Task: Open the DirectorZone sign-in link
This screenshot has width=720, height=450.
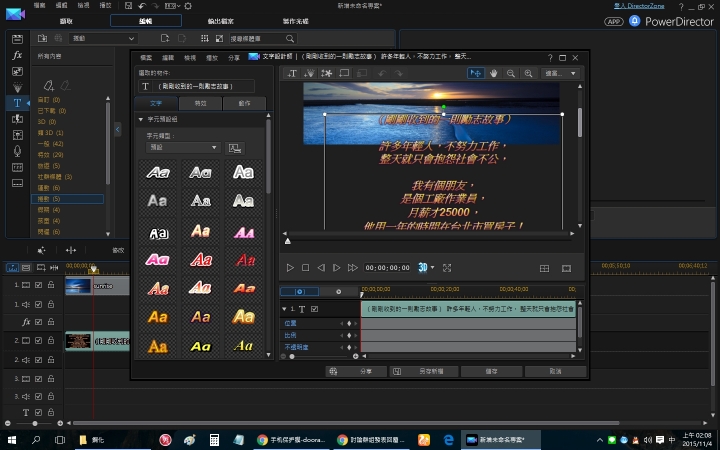Action: pyautogui.click(x=639, y=6)
